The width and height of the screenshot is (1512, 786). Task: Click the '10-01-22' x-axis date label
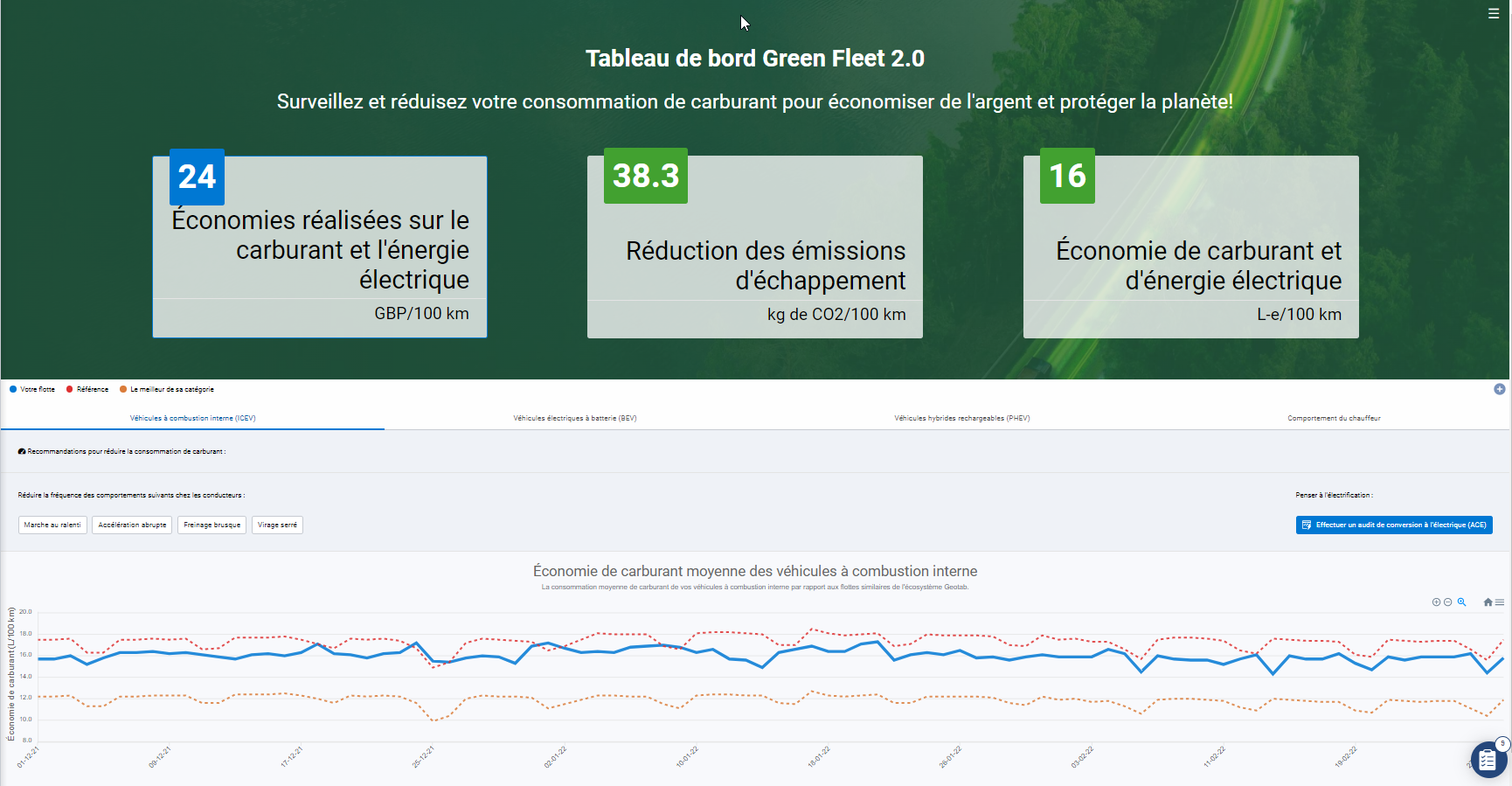point(688,757)
